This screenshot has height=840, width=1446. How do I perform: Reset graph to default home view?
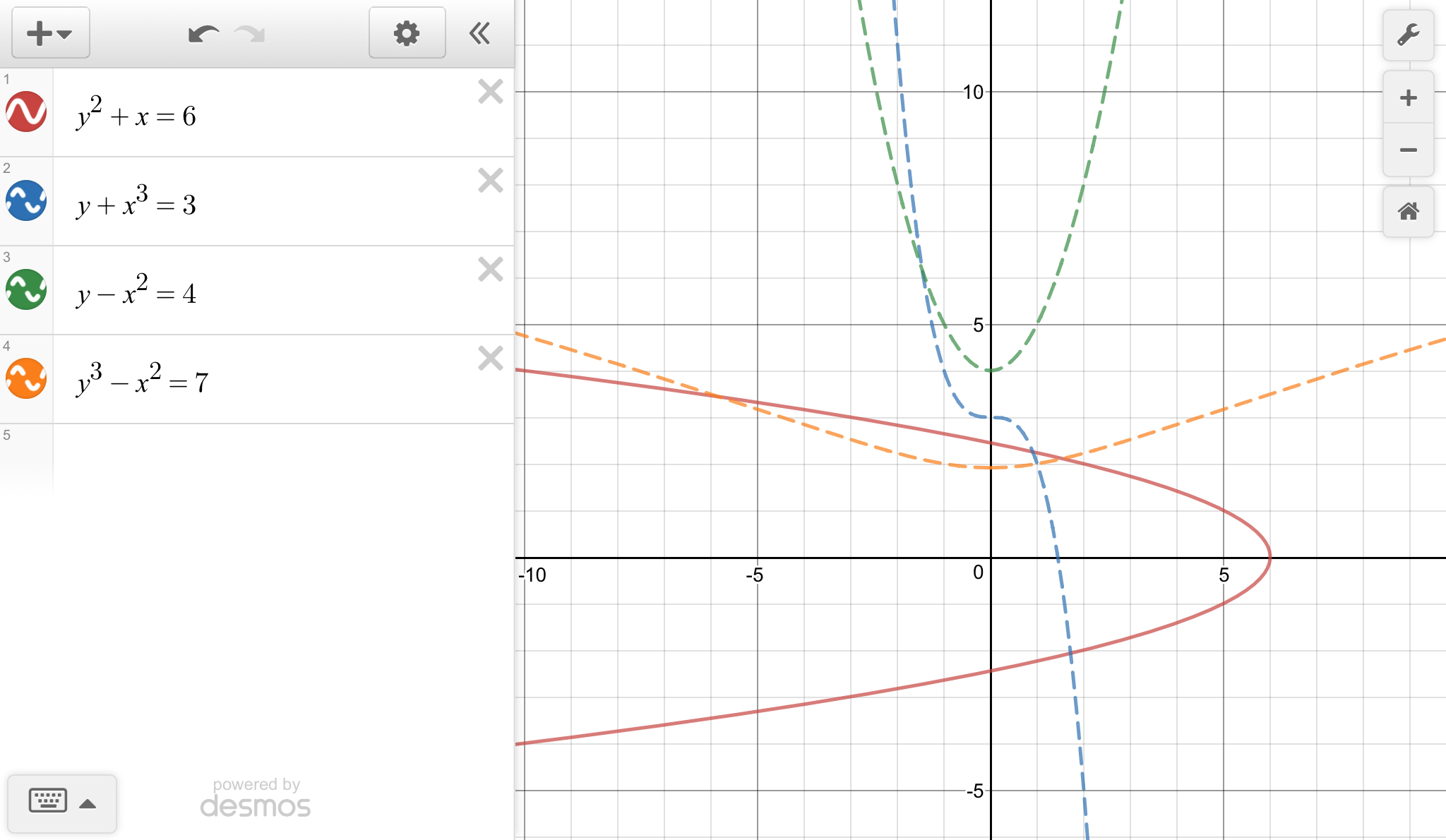1408,211
